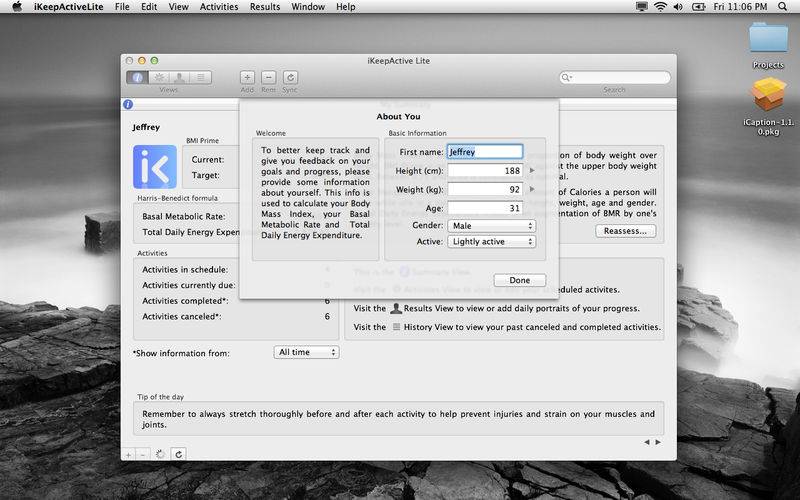Image resolution: width=800 pixels, height=500 pixels.
Task: Click in the Weight (kg) field
Action: pyautogui.click(x=485, y=189)
